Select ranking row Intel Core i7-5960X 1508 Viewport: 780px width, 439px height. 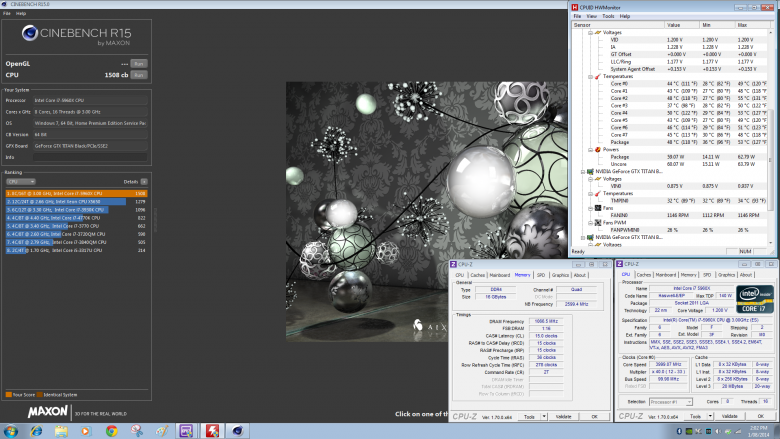tap(77, 193)
